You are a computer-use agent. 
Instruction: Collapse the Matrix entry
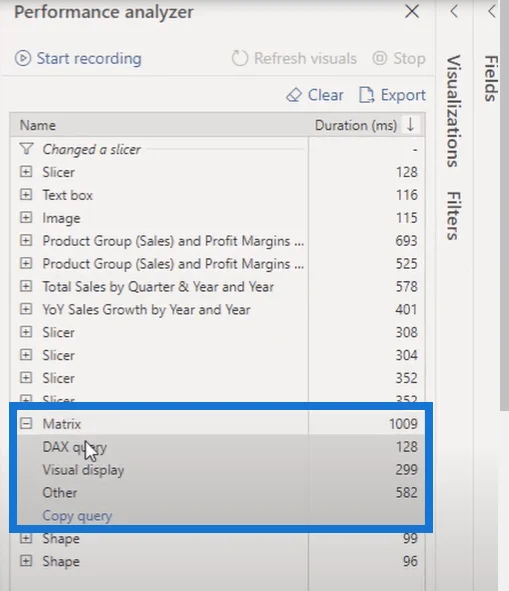coord(26,424)
